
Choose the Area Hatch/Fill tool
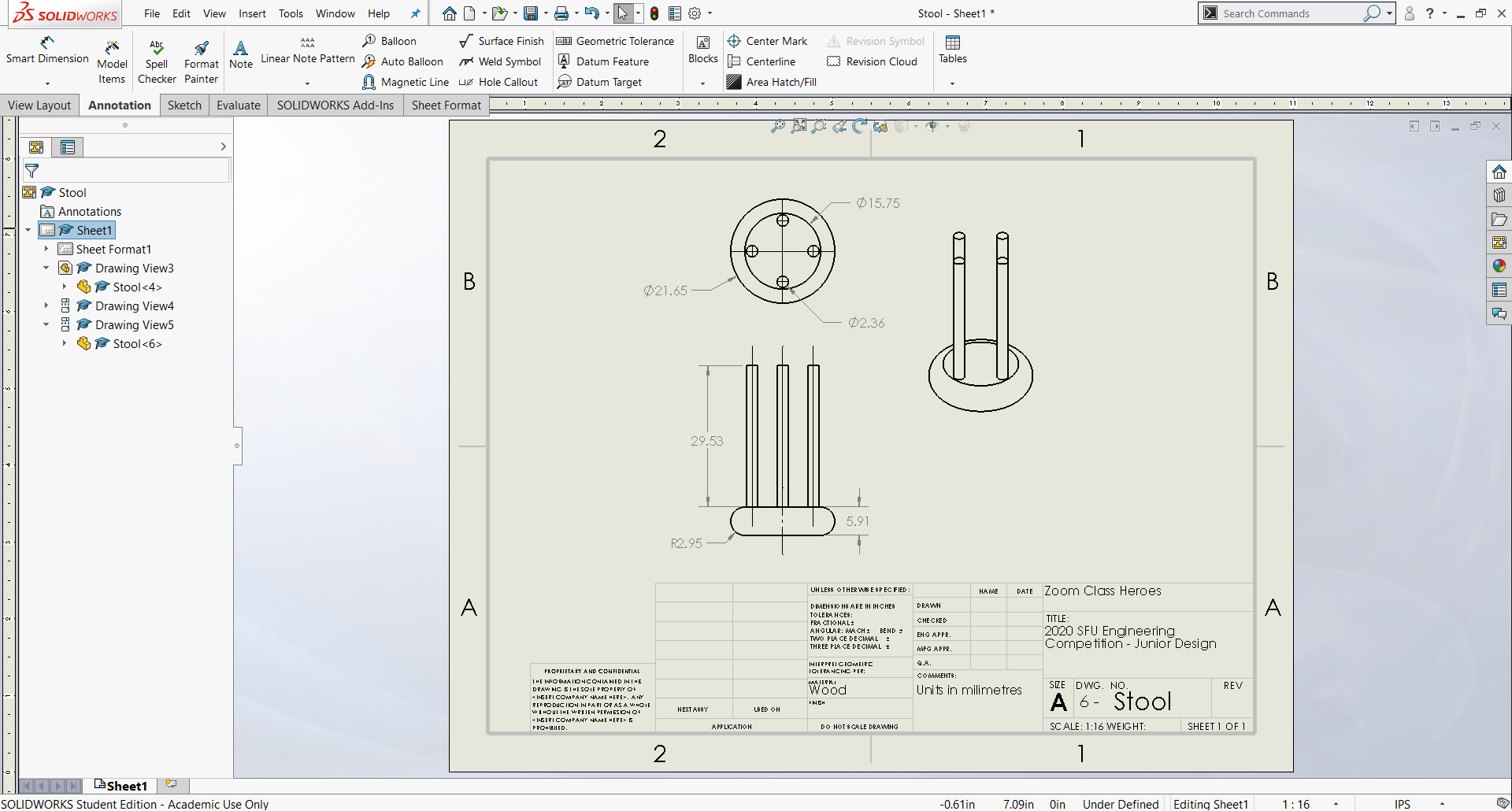click(772, 82)
